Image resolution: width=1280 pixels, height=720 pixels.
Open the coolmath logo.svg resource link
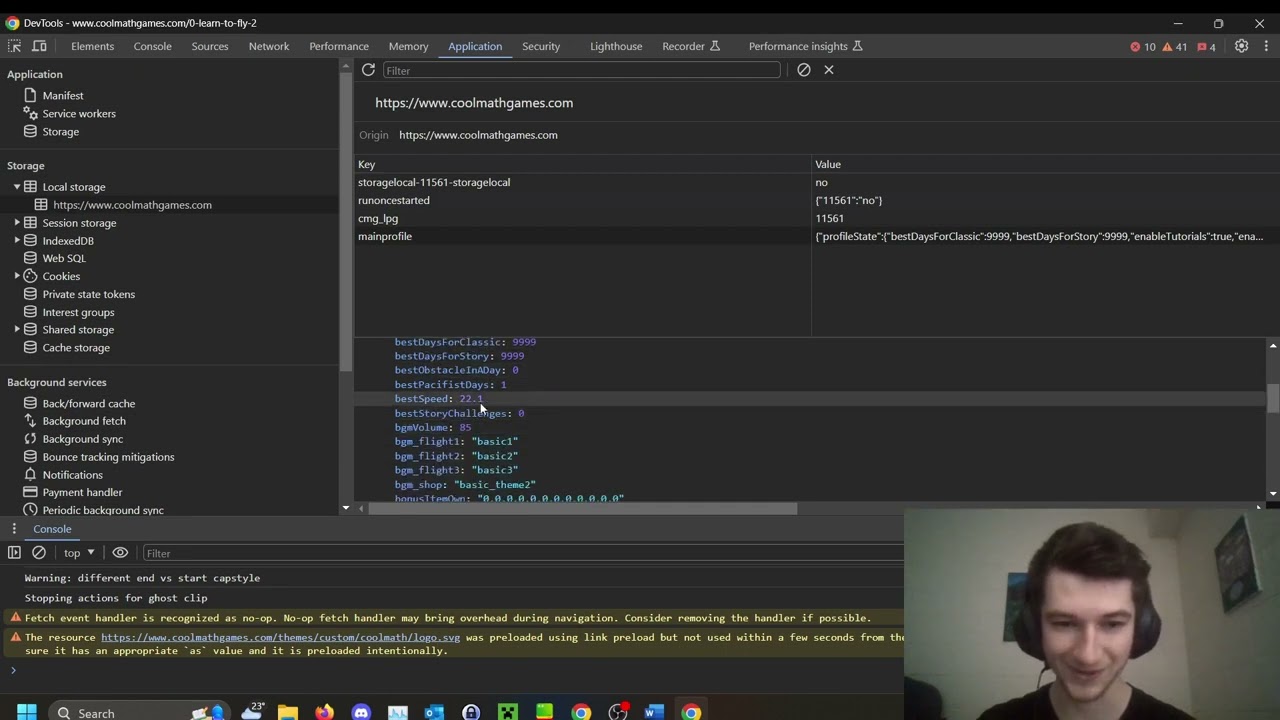coord(280,638)
